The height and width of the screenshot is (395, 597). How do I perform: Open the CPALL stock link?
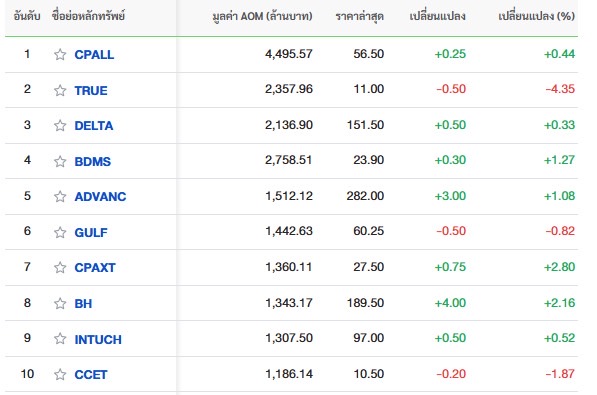[94, 54]
